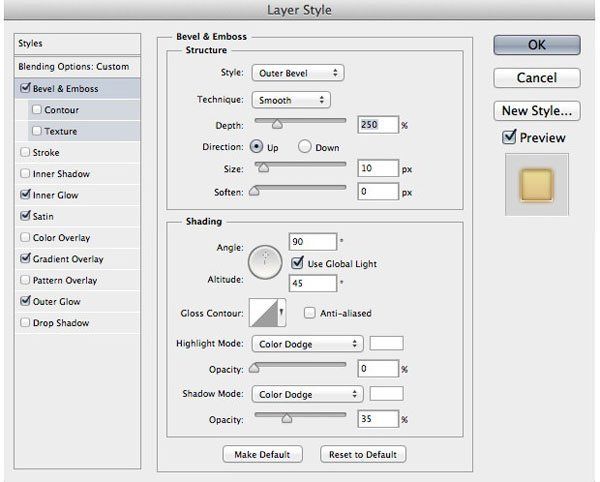The image size is (600, 482).
Task: Click the Soften slider handle
Action: pyautogui.click(x=254, y=191)
